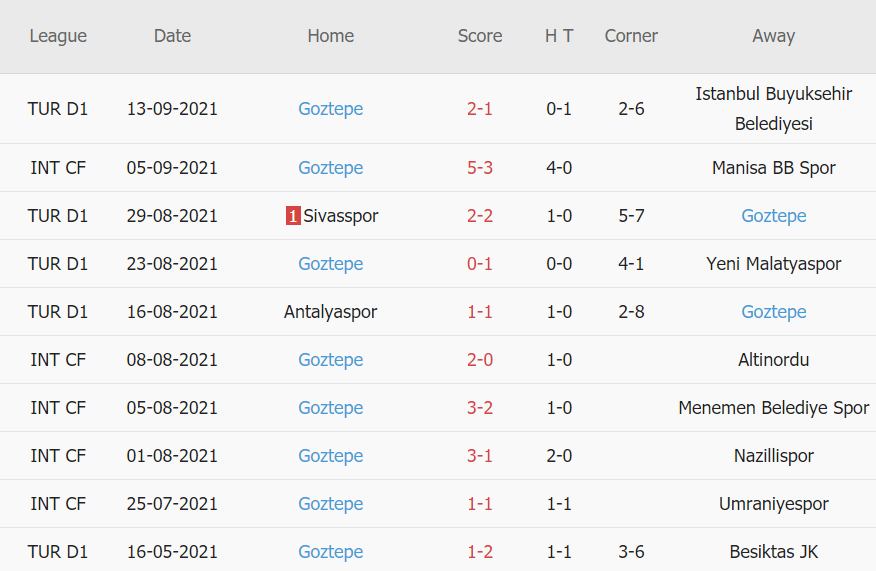Click the 1-1 score versus Umraniyespor
Image resolution: width=876 pixels, height=571 pixels.
point(480,504)
